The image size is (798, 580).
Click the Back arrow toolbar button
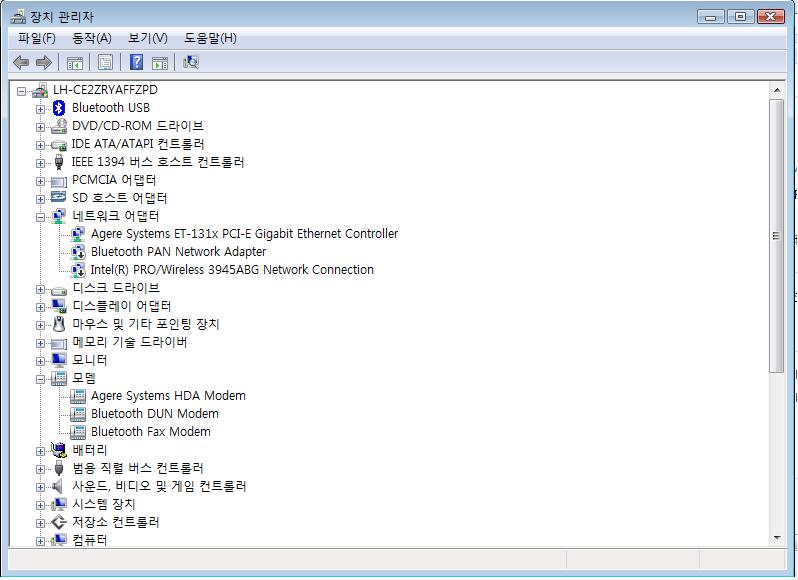pyautogui.click(x=21, y=62)
